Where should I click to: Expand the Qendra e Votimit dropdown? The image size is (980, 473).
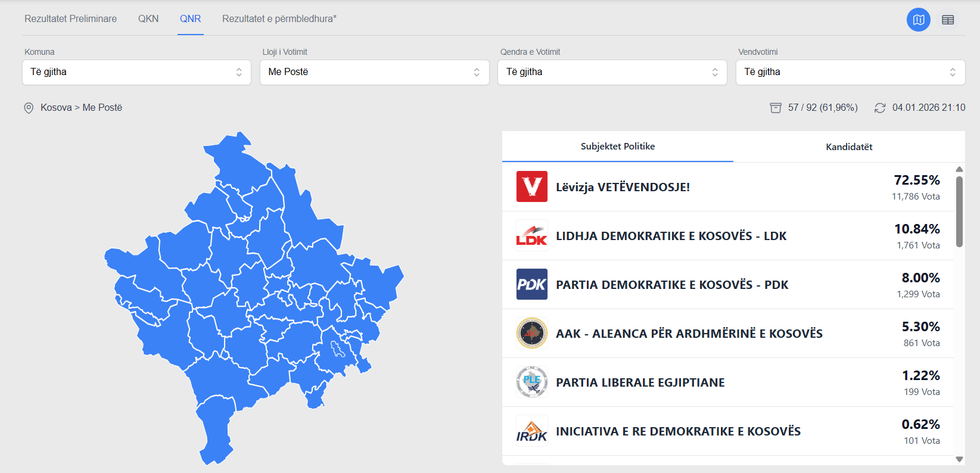coord(611,72)
